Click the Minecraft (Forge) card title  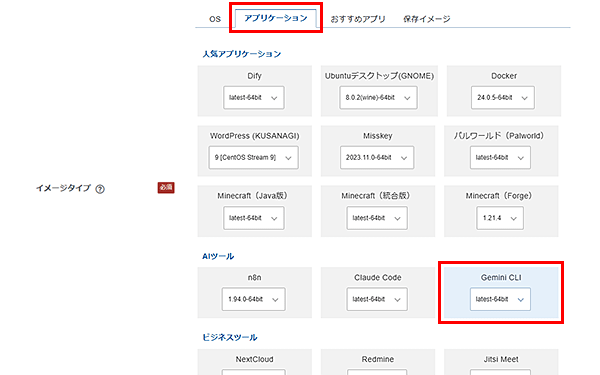coord(499,196)
